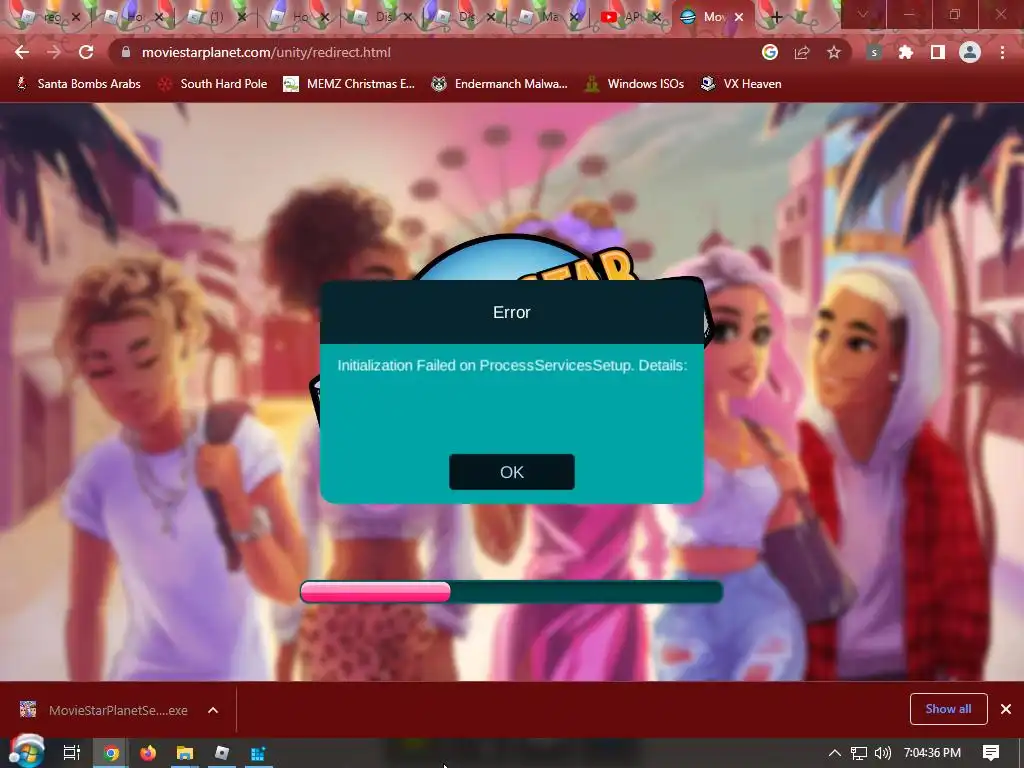This screenshot has width=1024, height=768.
Task: Click the forward navigation arrow
Action: 54,52
